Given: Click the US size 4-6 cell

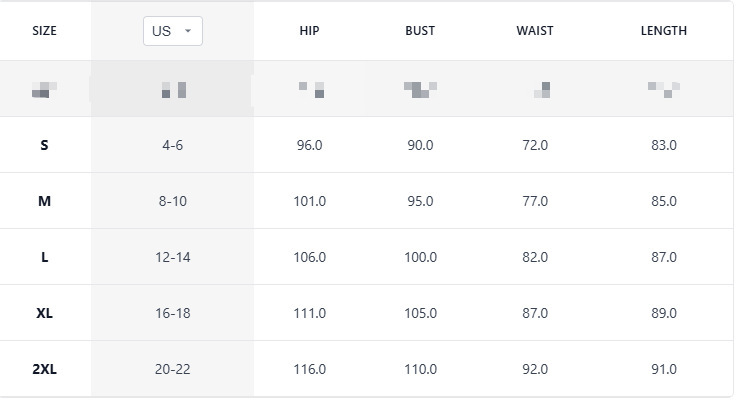Looking at the screenshot, I should 172,145.
